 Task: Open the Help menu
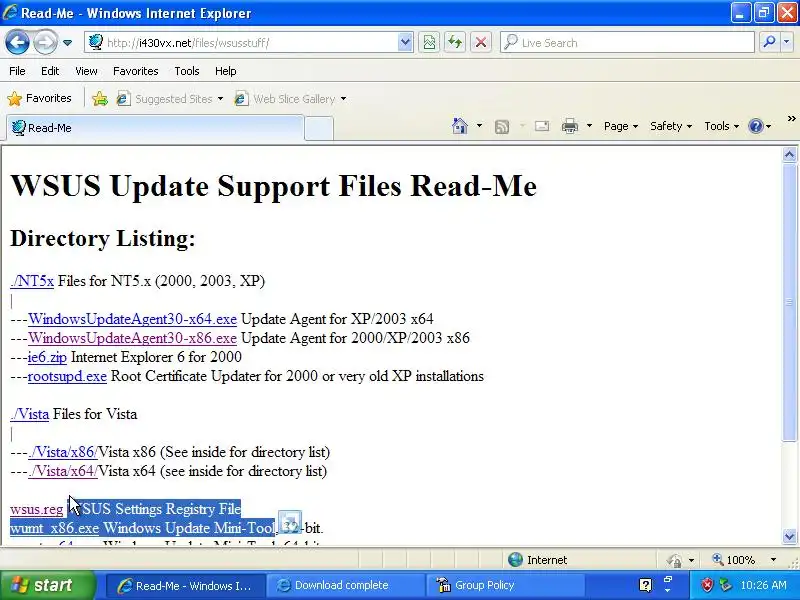[x=226, y=71]
